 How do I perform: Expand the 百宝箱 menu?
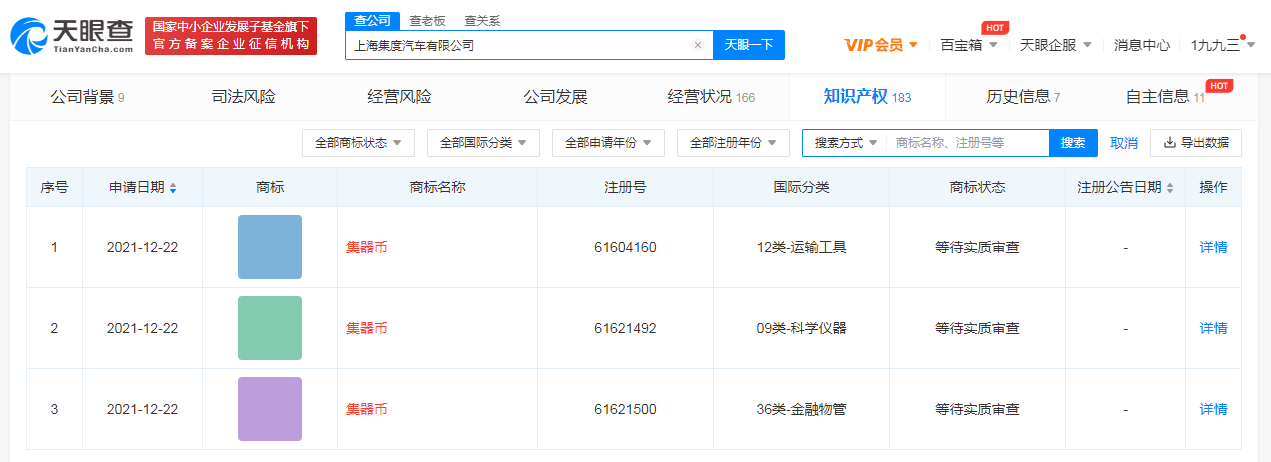(969, 45)
